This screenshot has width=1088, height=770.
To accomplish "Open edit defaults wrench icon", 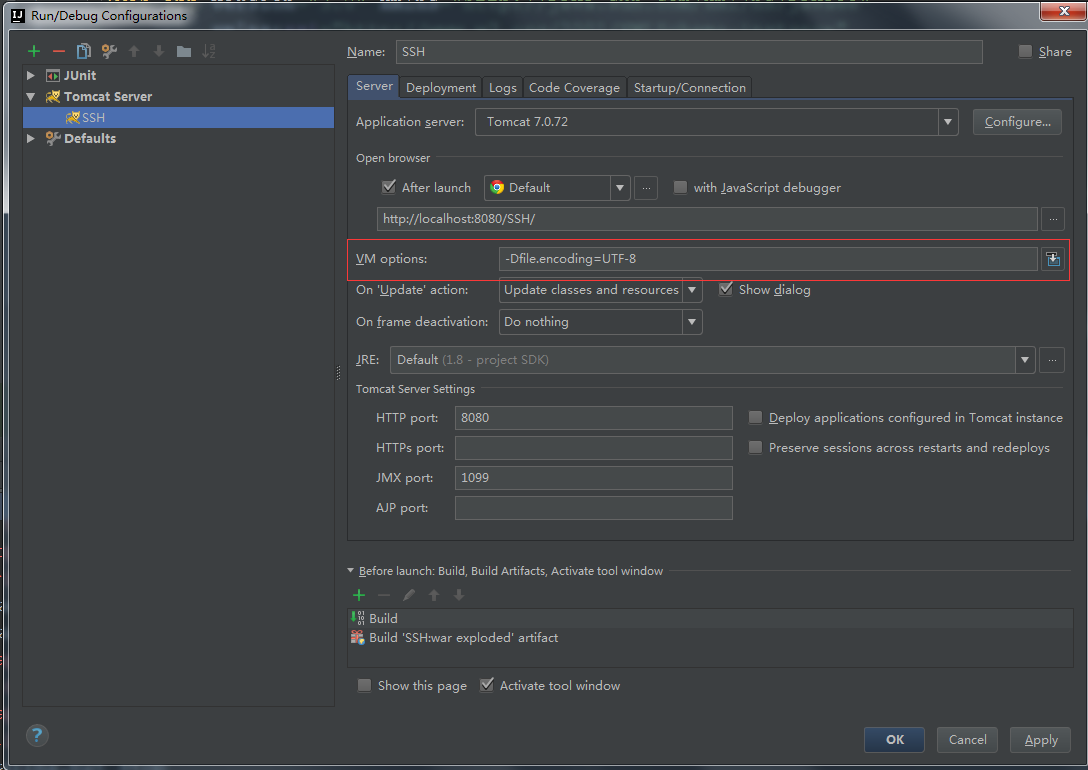I will 109,51.
